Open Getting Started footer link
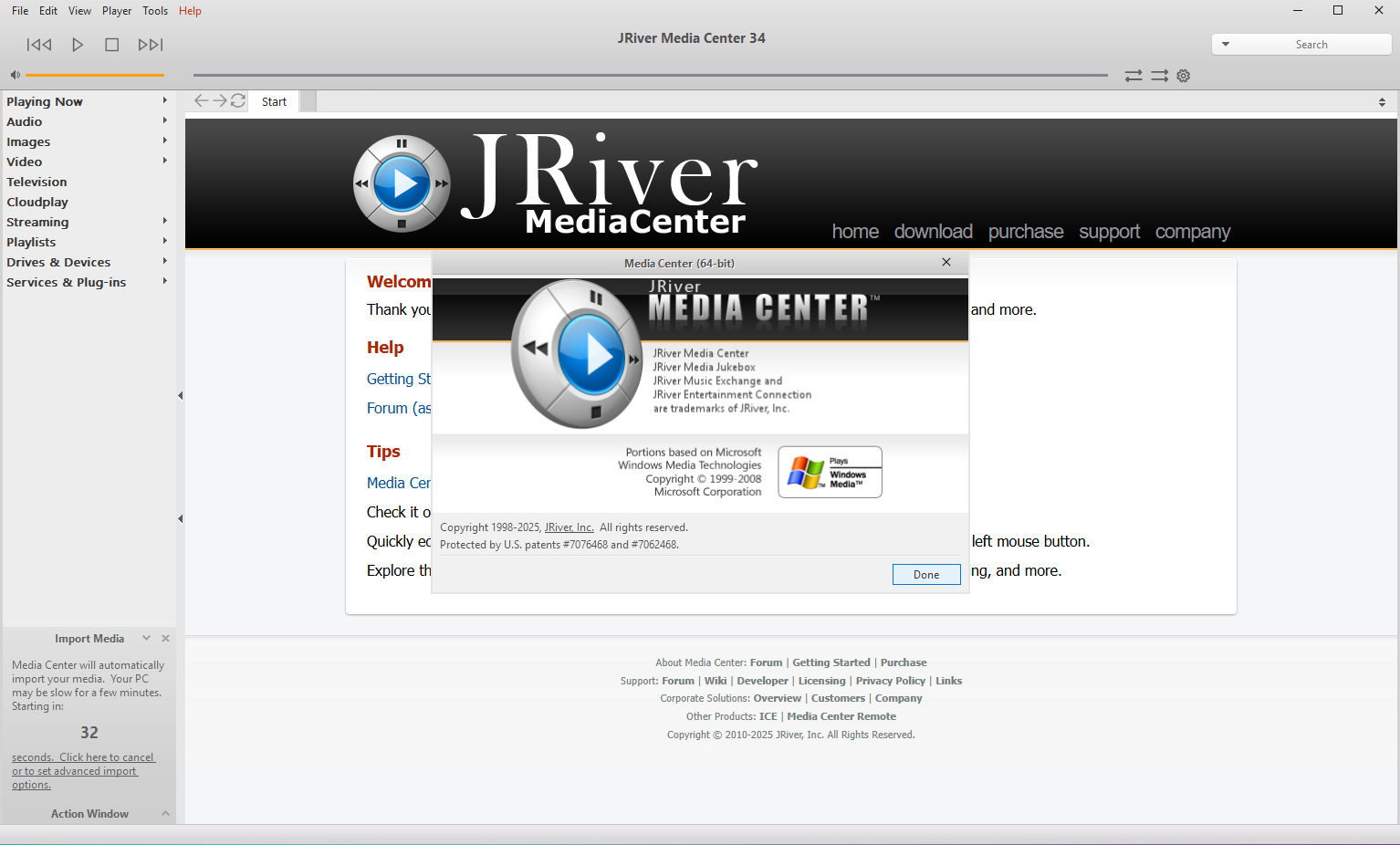Viewport: 1400px width, 845px height. tap(831, 662)
